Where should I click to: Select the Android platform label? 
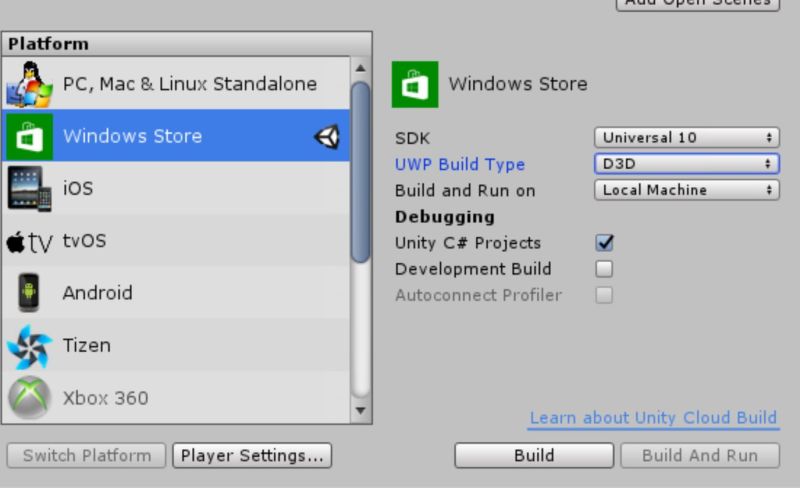coord(97,293)
